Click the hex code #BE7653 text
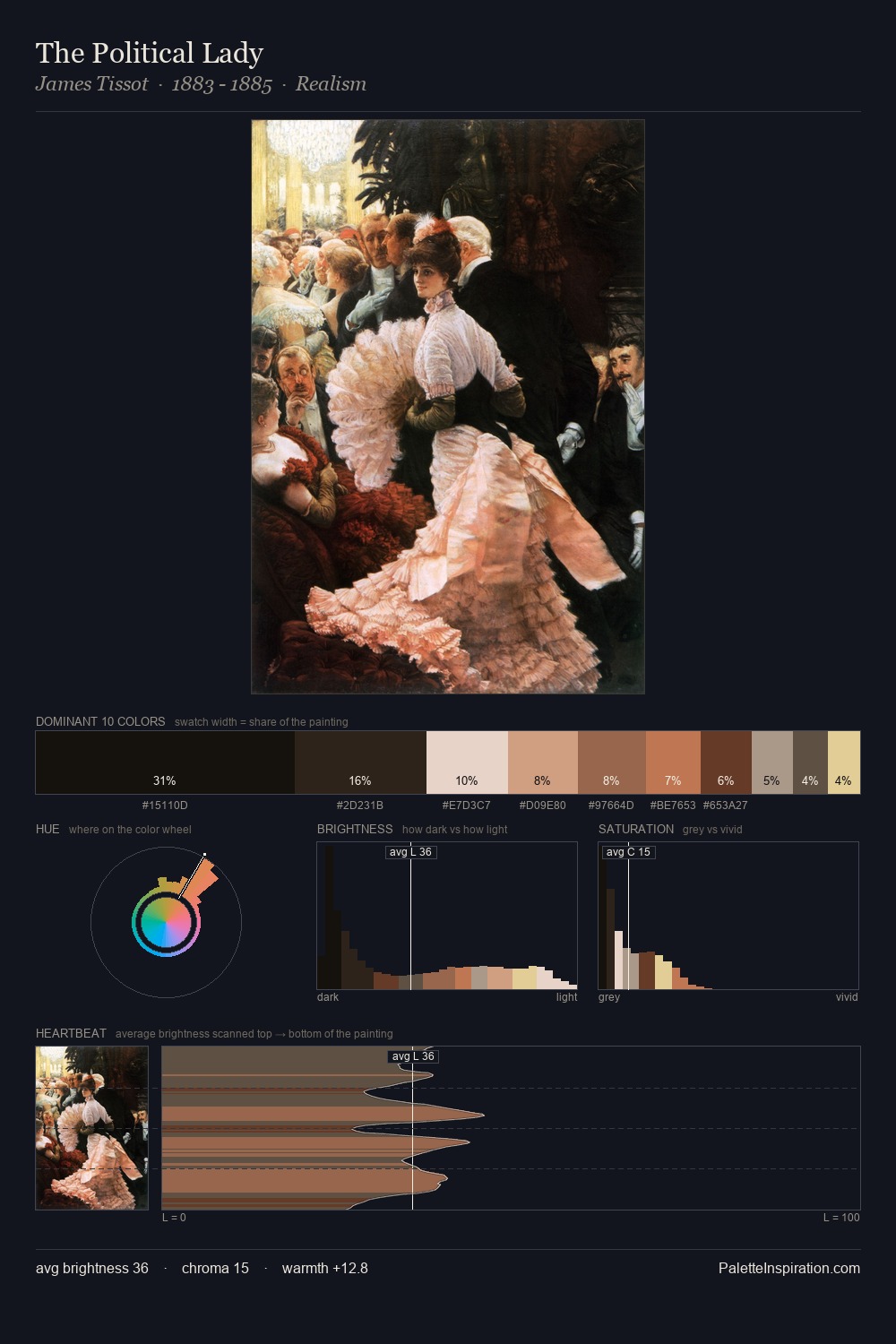 (673, 806)
